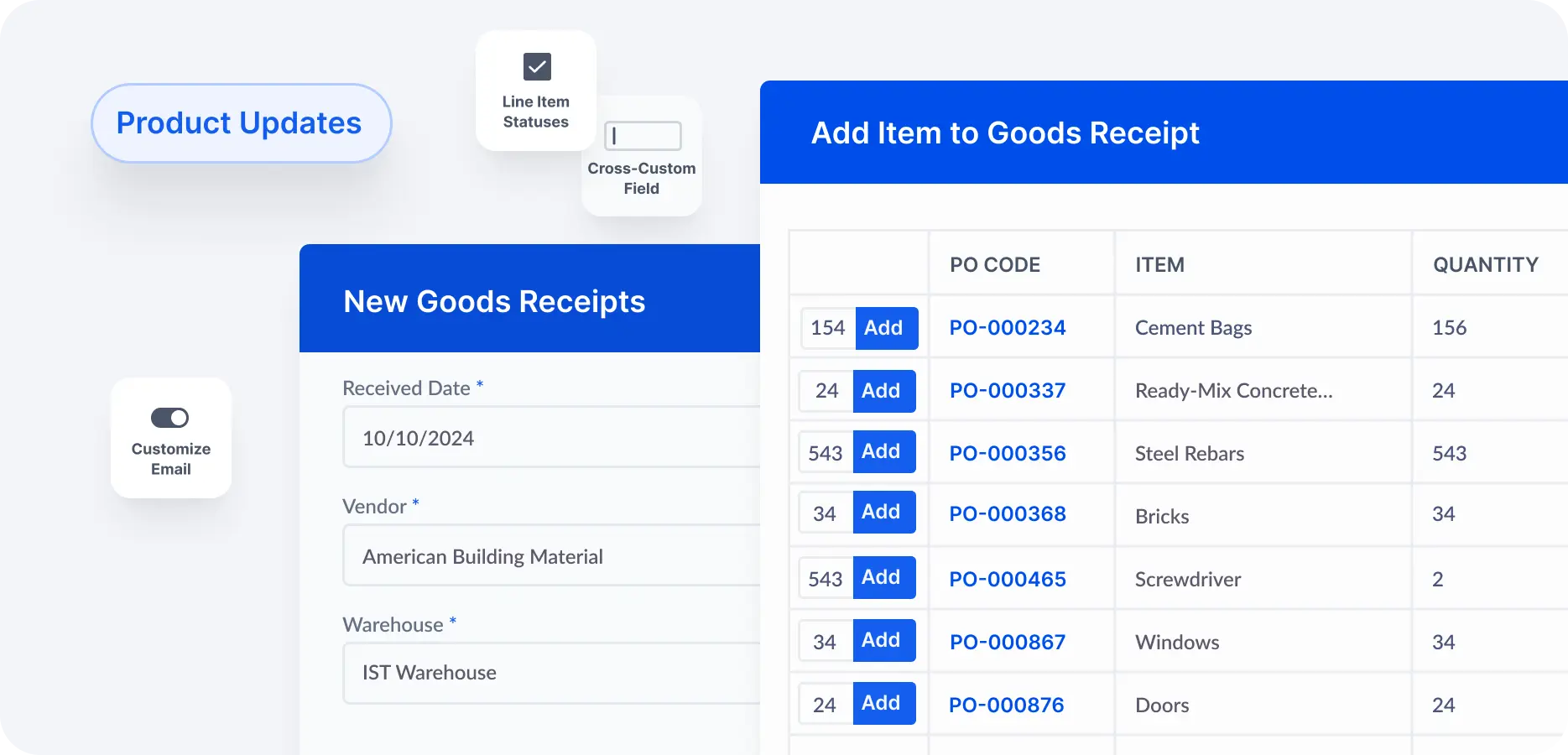Add the Cement Bags row item
Image resolution: width=1568 pixels, height=755 pixels.
click(x=886, y=328)
